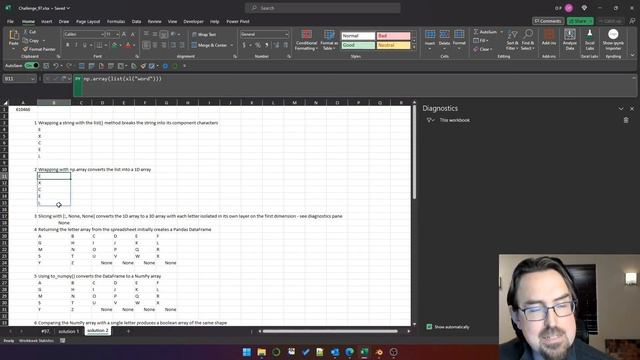Open the Fill dropdown in Editing
The height and width of the screenshot is (360, 640).
[481, 40]
